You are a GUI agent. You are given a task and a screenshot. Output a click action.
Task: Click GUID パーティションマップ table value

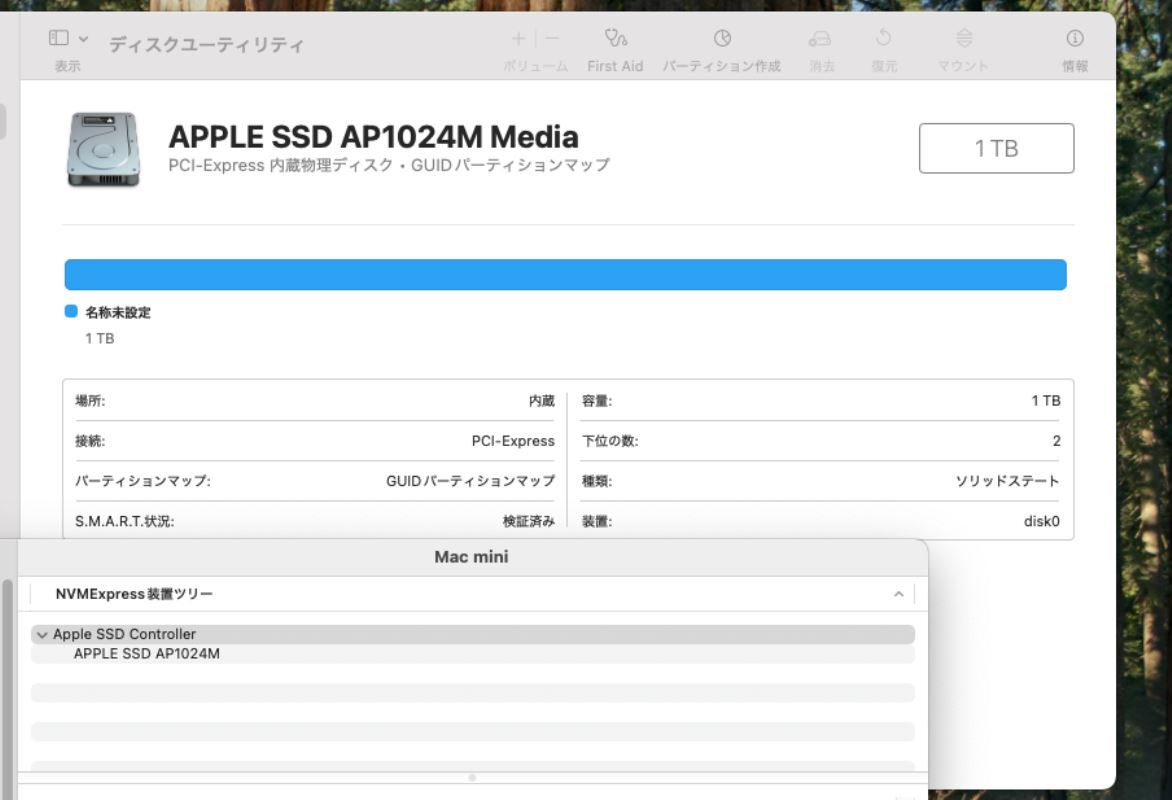tap(470, 481)
